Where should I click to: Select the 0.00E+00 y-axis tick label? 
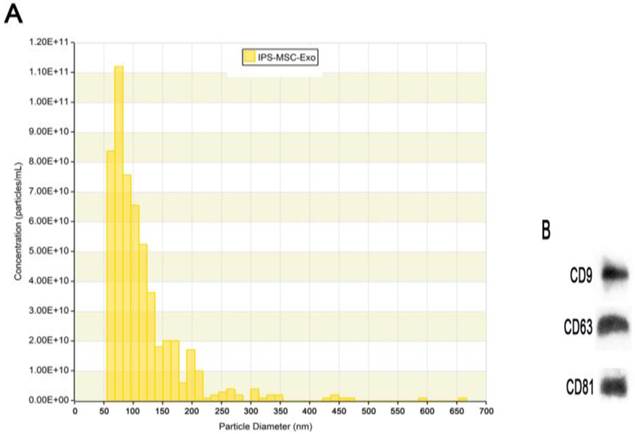pos(52,400)
